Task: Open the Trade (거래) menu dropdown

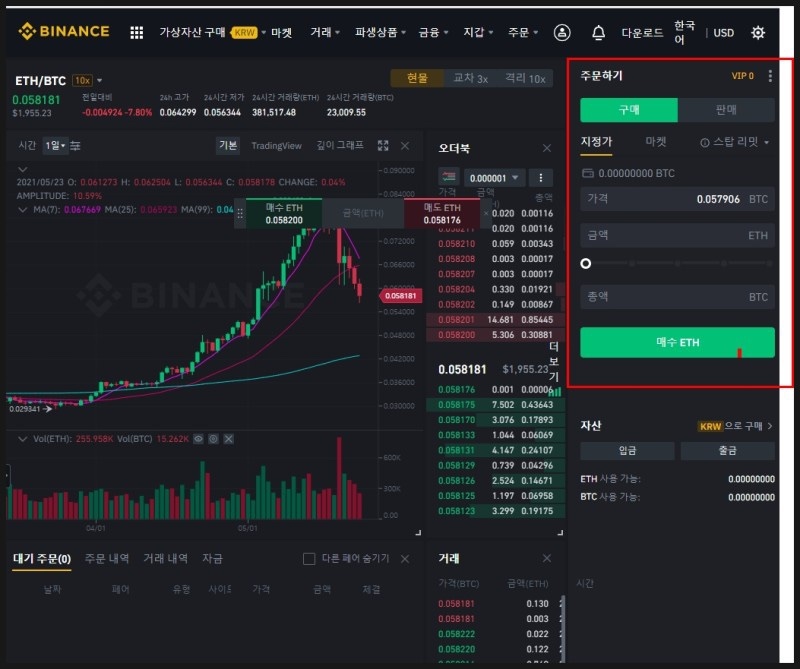Action: point(325,33)
